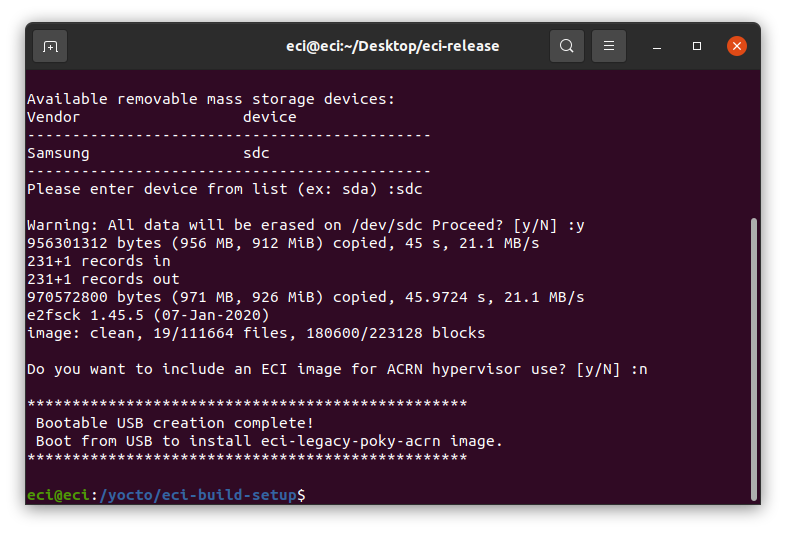Click the ACRN hypervisor question line
The height and width of the screenshot is (533, 786).
point(337,370)
